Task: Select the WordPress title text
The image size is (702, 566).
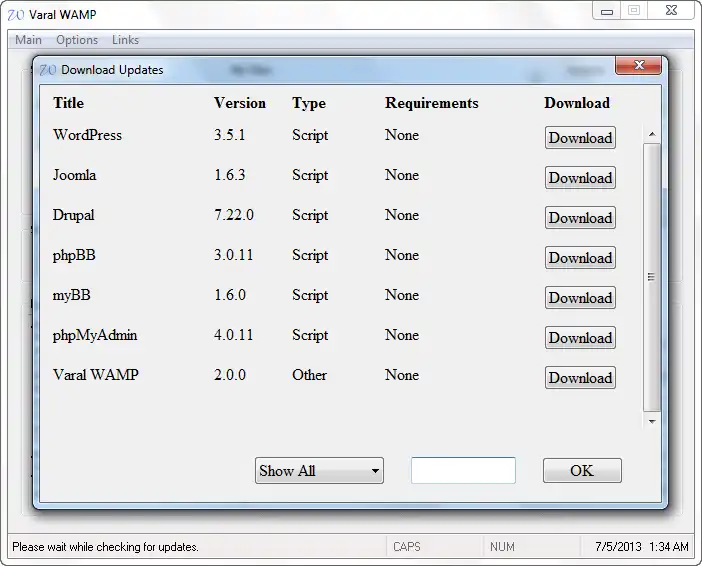Action: (x=87, y=135)
